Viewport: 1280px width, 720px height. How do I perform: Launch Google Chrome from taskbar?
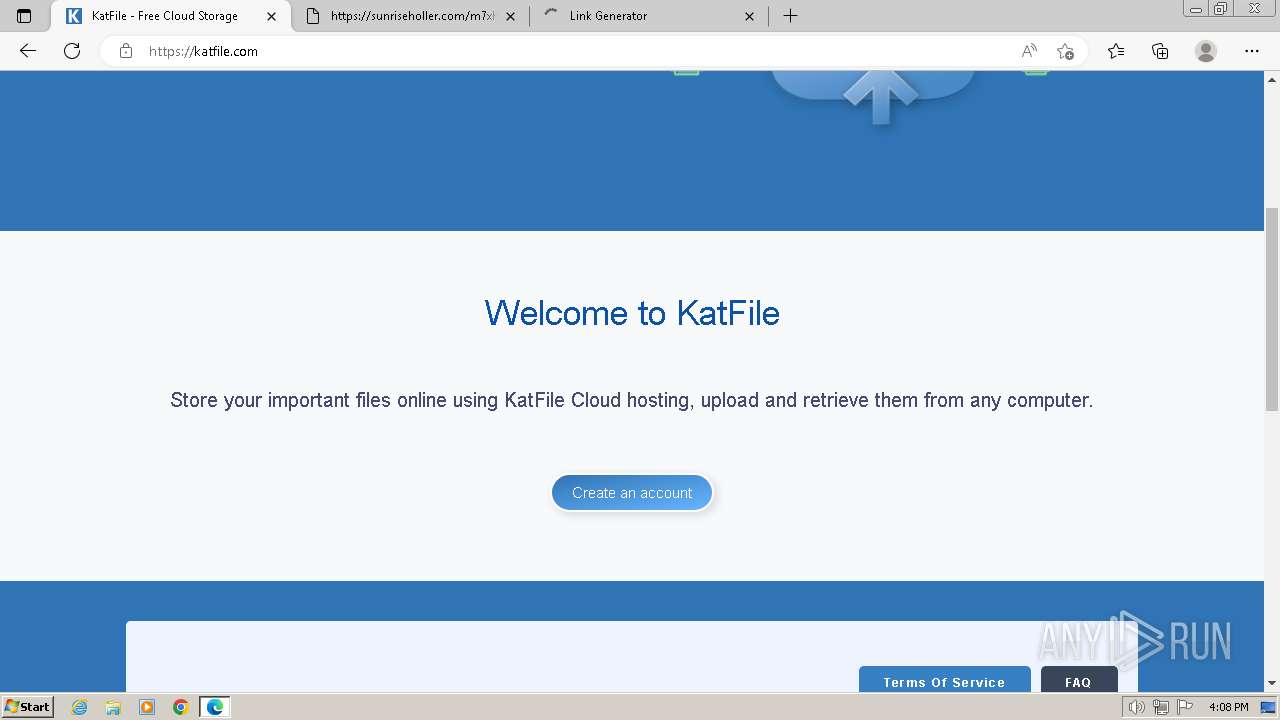pyautogui.click(x=181, y=707)
